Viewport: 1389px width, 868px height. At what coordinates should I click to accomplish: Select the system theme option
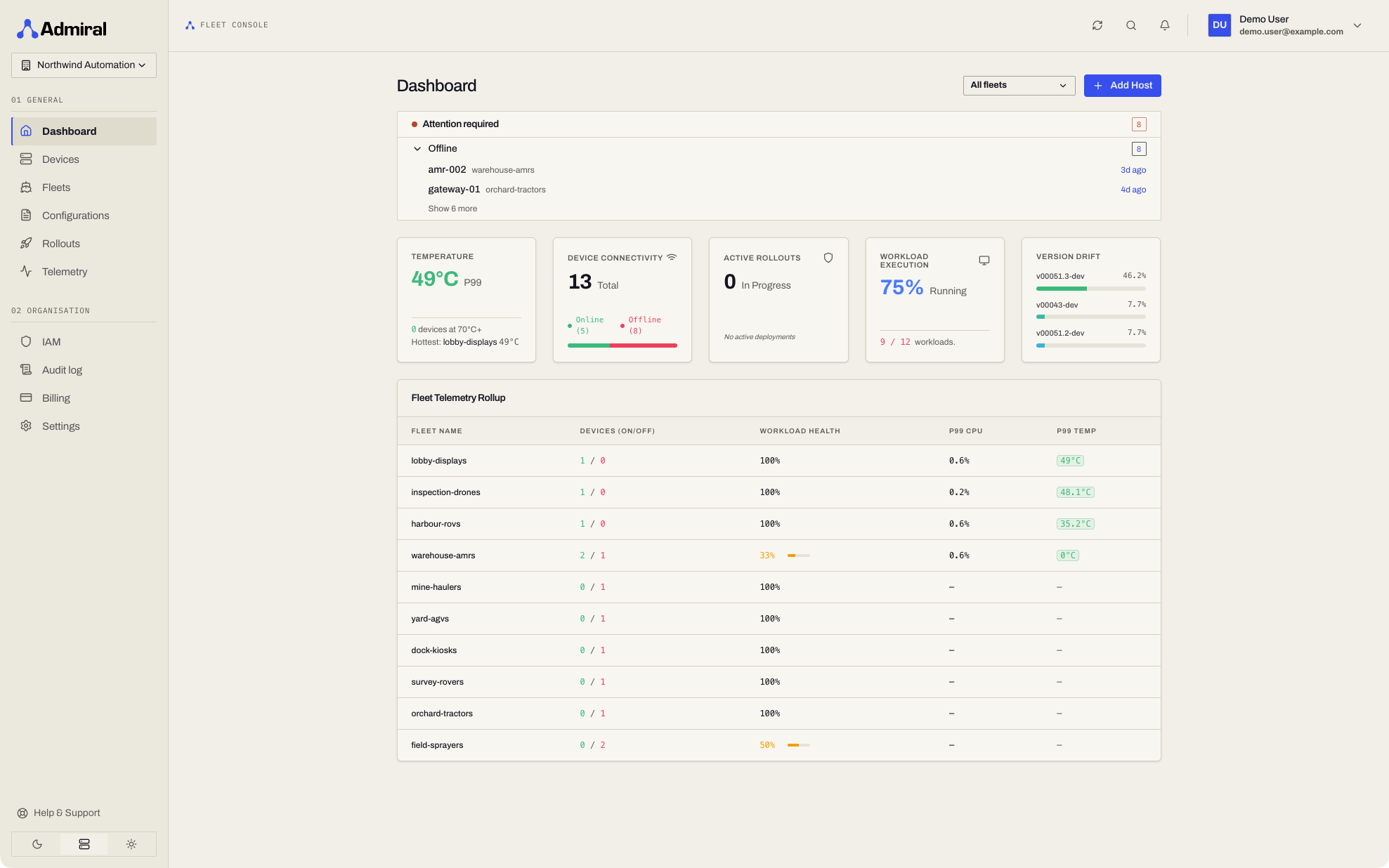(x=84, y=844)
